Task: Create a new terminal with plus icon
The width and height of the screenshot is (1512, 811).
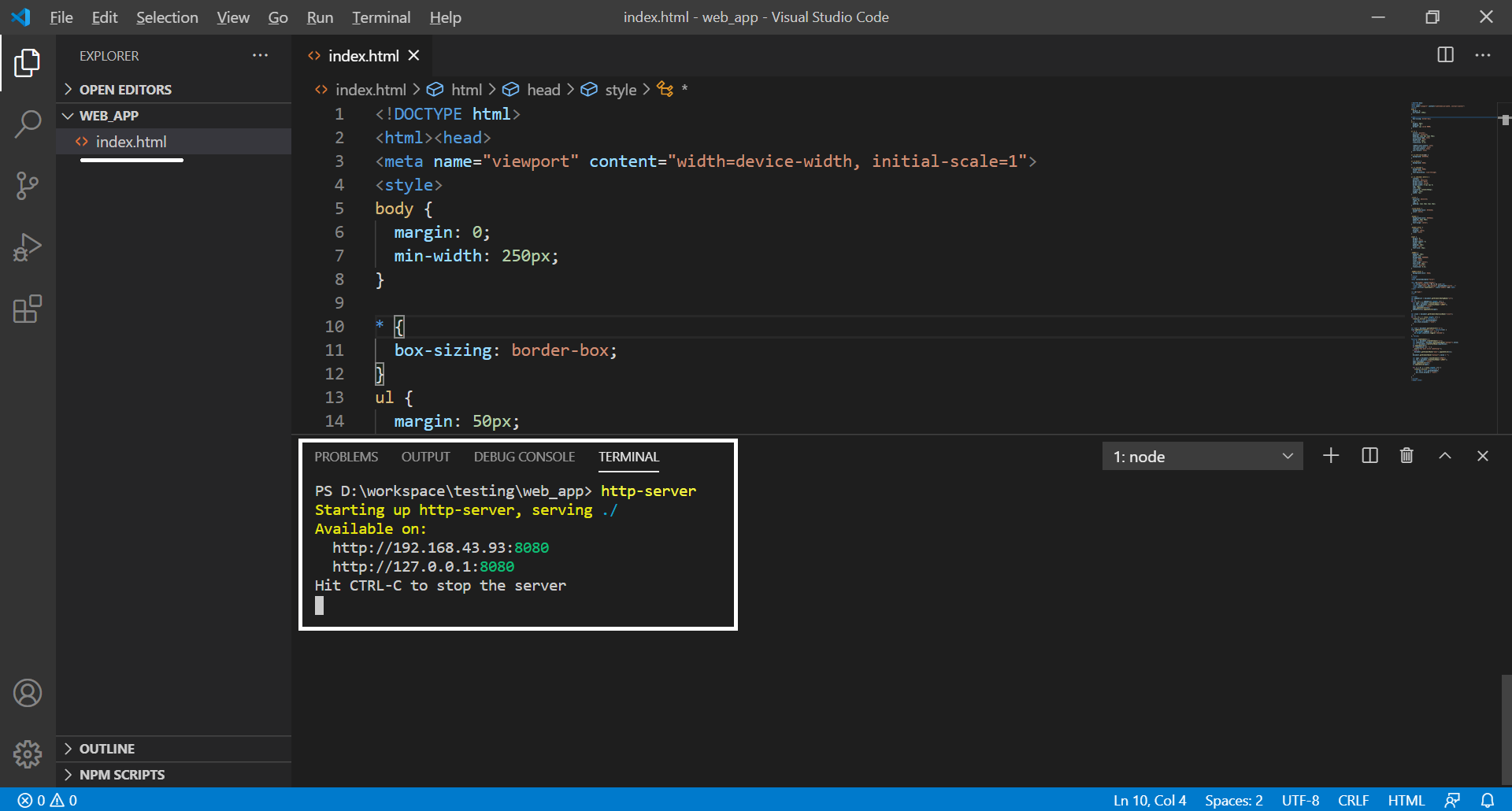Action: pyautogui.click(x=1331, y=456)
